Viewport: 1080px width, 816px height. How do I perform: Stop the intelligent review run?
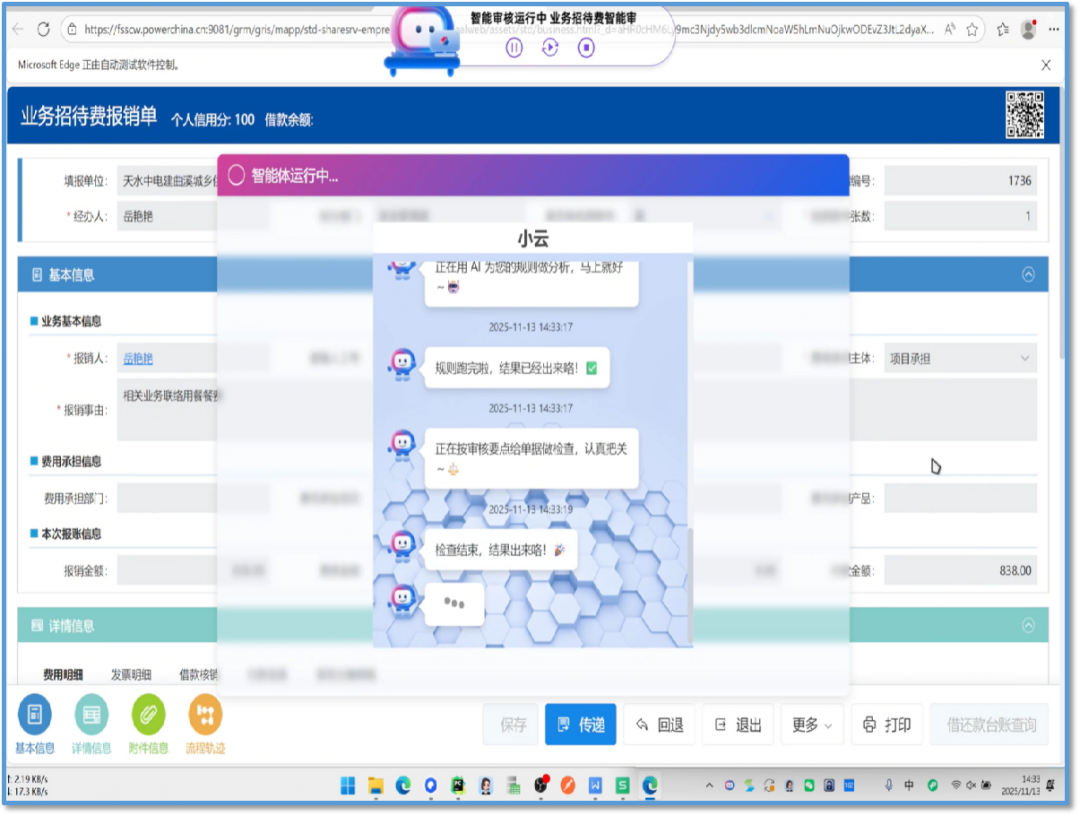[586, 48]
